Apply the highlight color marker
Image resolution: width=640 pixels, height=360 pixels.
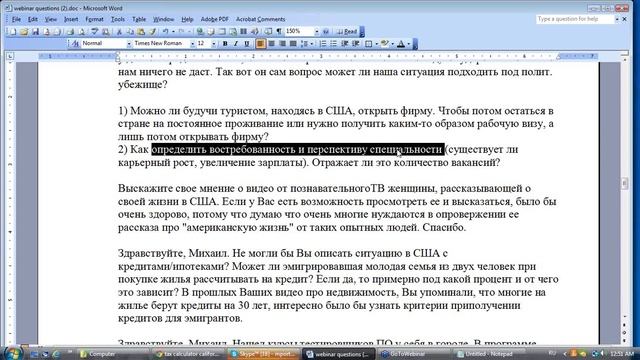[385, 43]
